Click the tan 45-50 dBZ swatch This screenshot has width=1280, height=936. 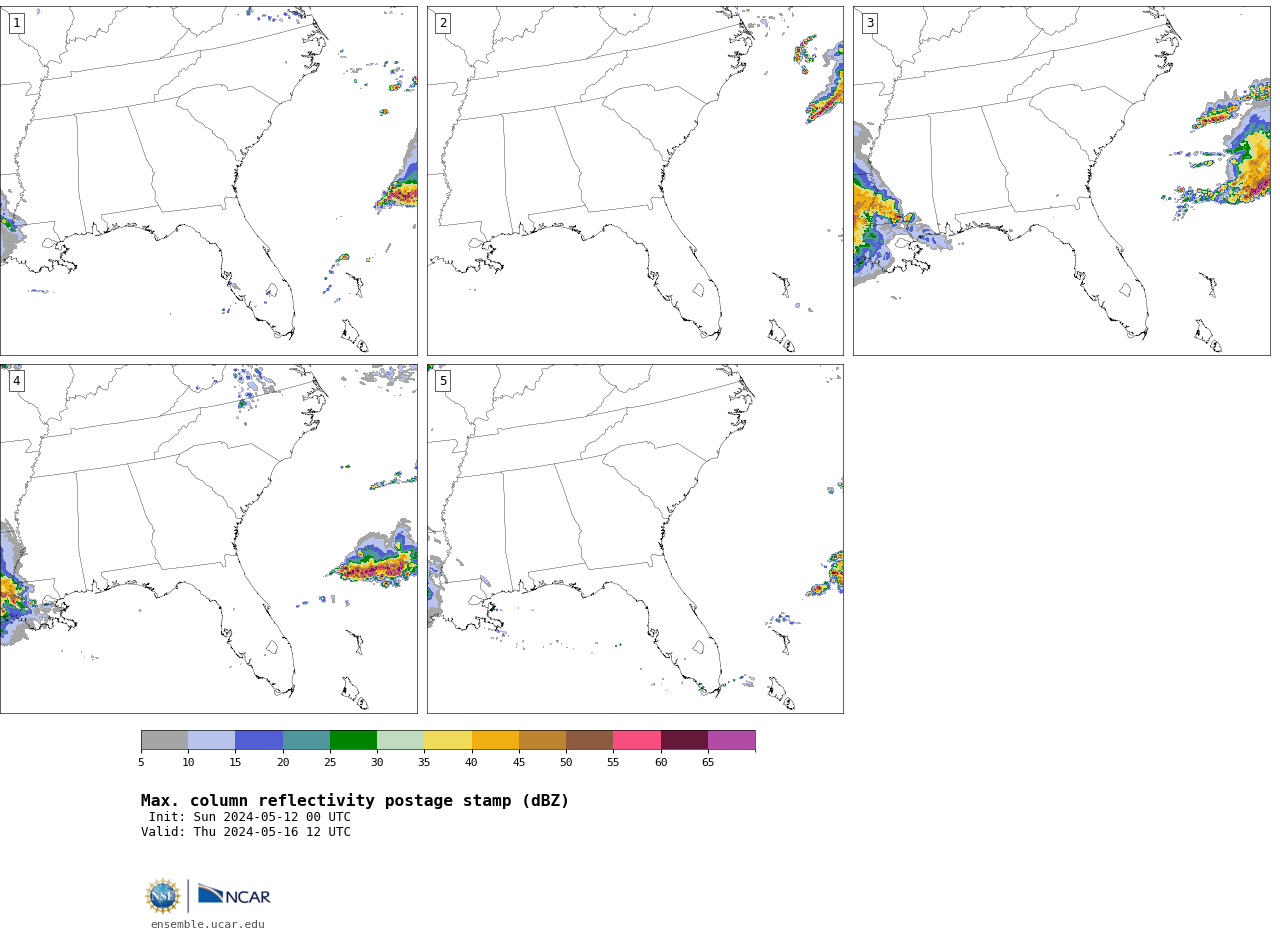point(542,740)
